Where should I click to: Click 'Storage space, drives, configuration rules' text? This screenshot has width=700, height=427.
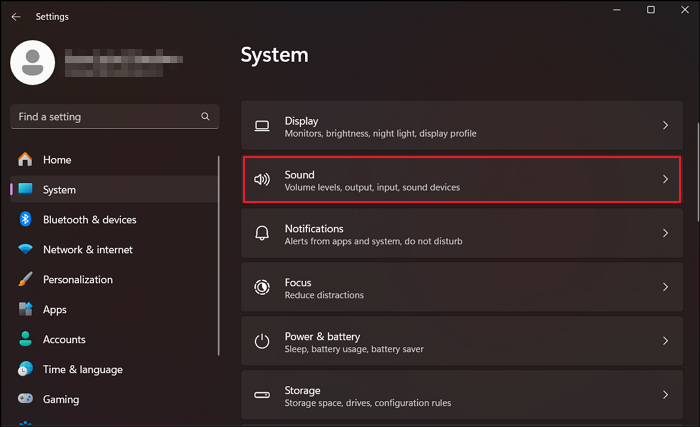pos(368,403)
